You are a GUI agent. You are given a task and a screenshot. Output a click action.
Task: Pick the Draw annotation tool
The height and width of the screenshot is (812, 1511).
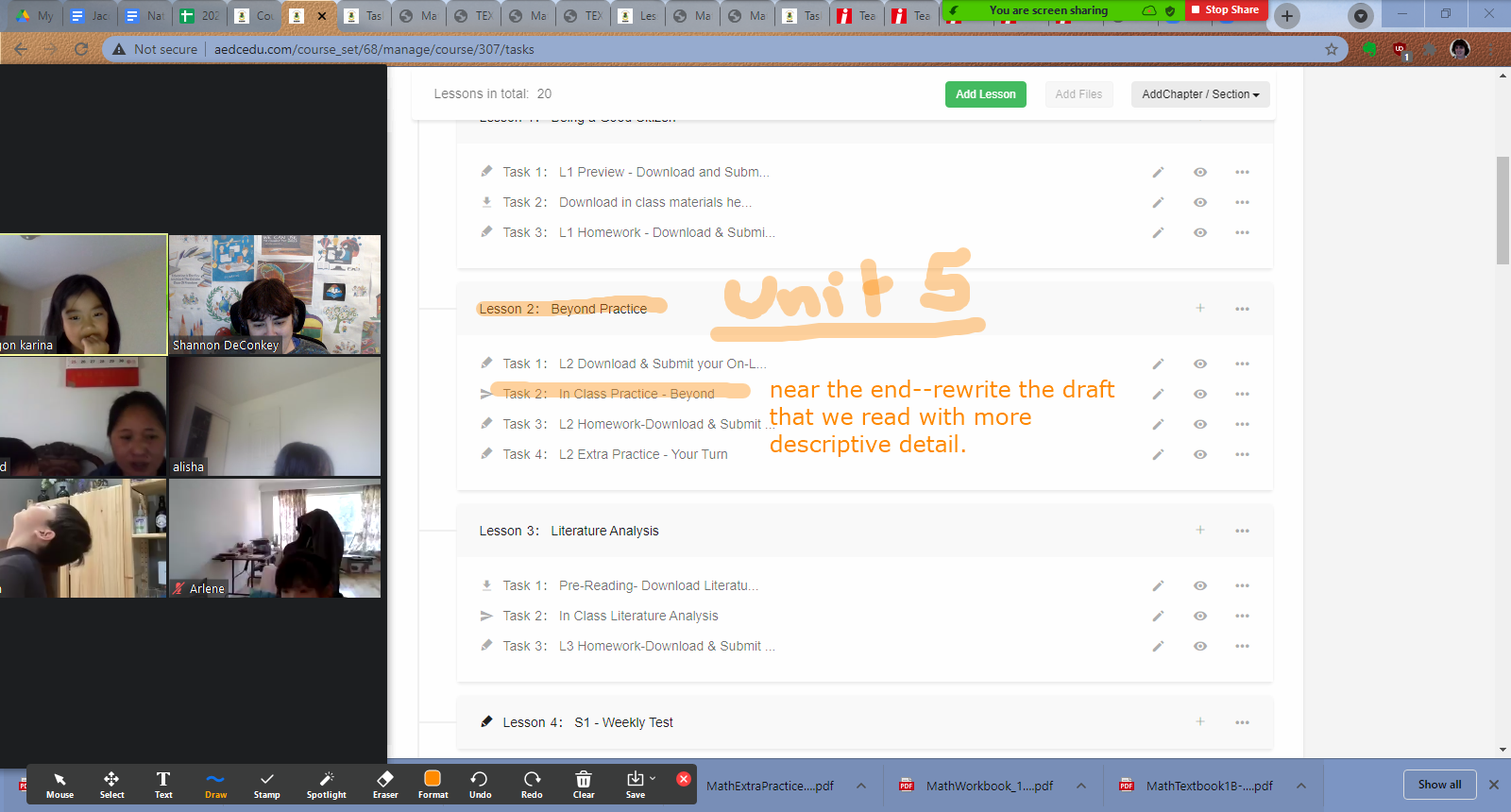tap(215, 785)
